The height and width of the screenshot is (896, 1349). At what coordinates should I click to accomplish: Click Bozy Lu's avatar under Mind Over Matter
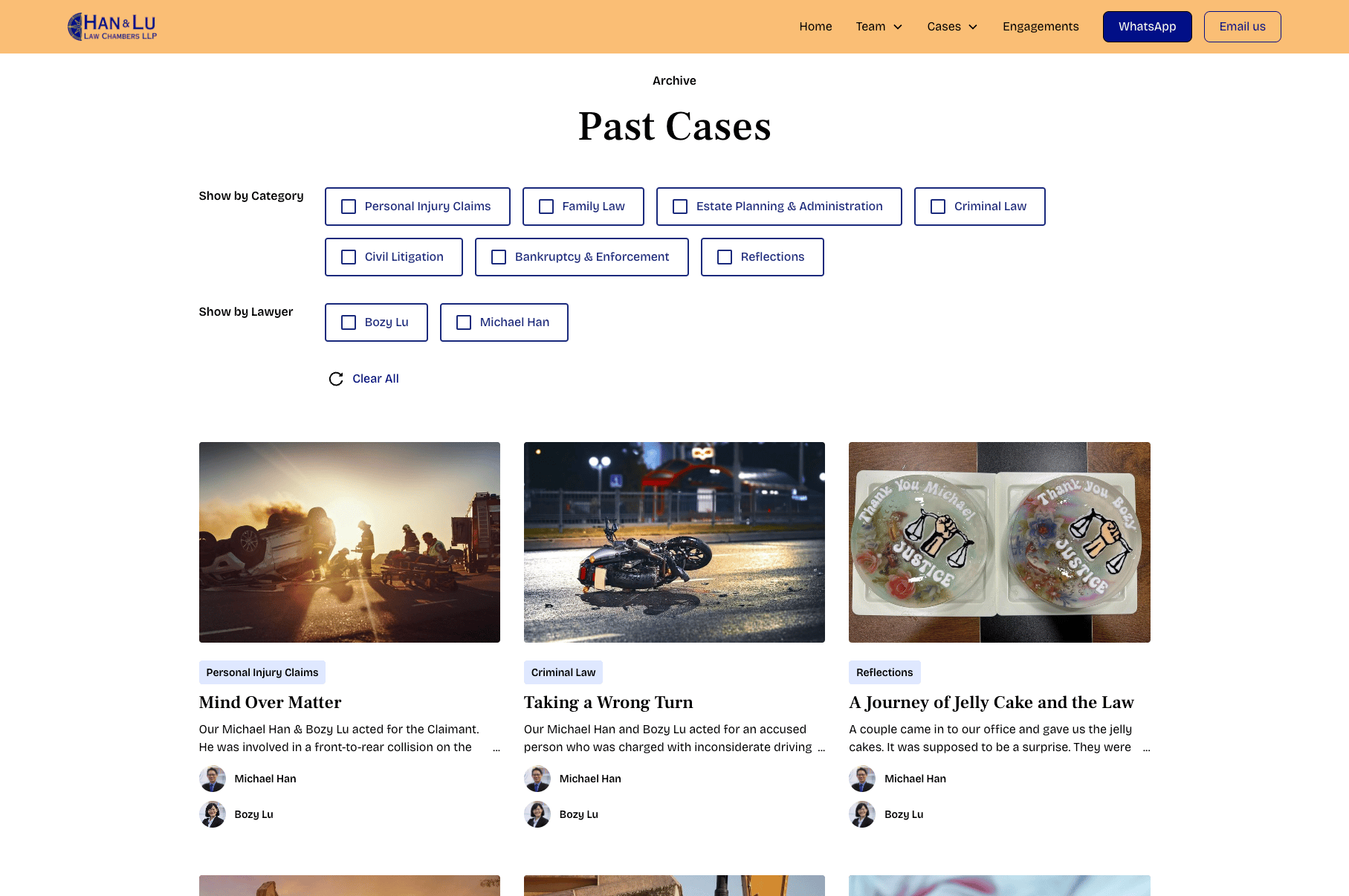click(213, 814)
